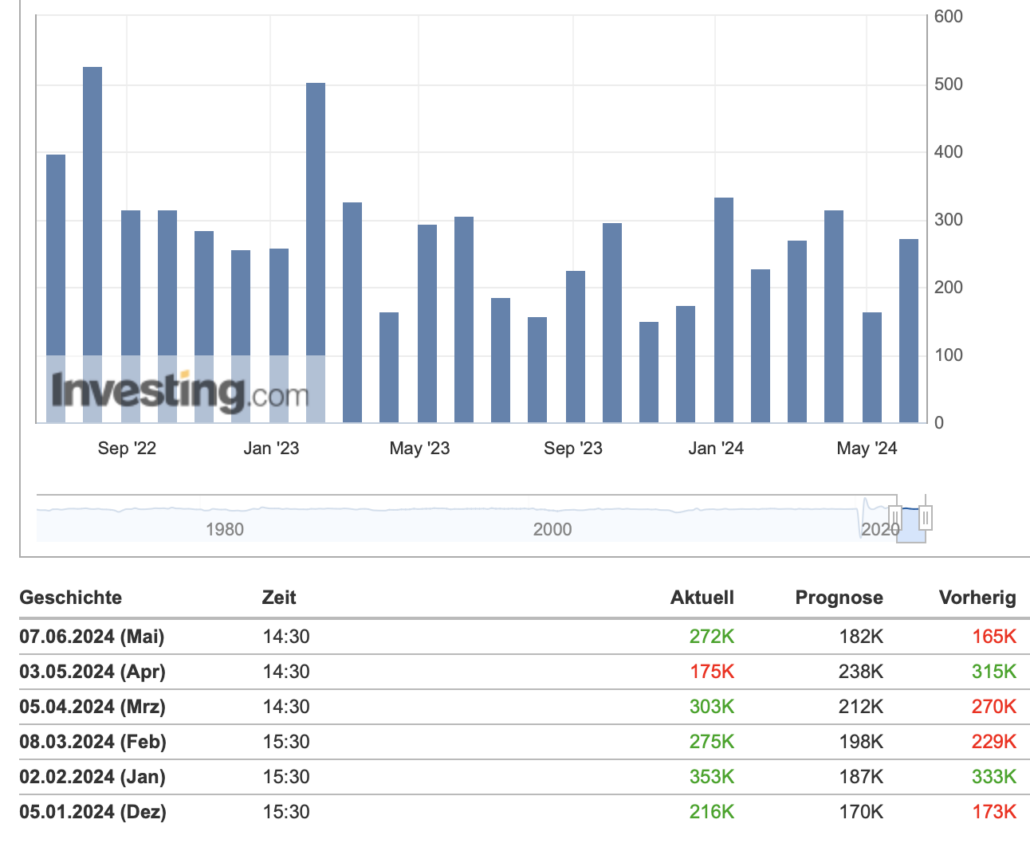Screen dimensions: 1030x843
Task: Select the 07.06.2024 (Mai) row
Action: click(91, 636)
